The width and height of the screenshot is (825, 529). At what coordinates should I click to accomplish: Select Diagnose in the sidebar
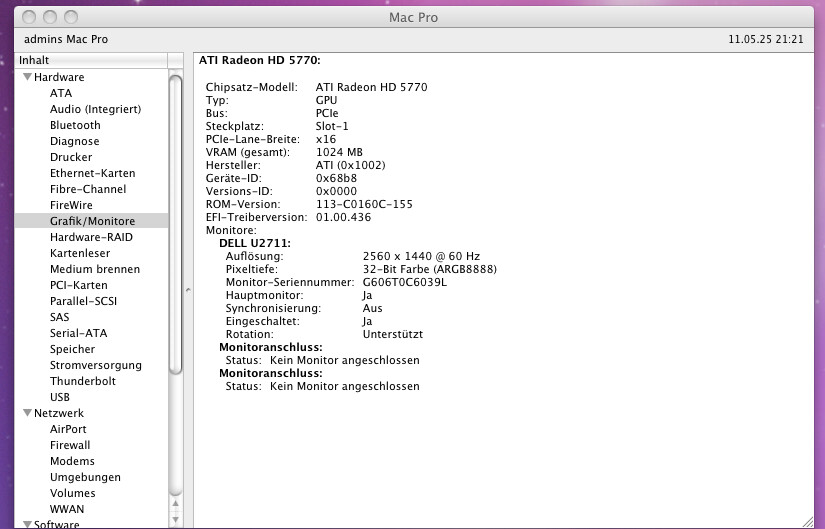74,141
